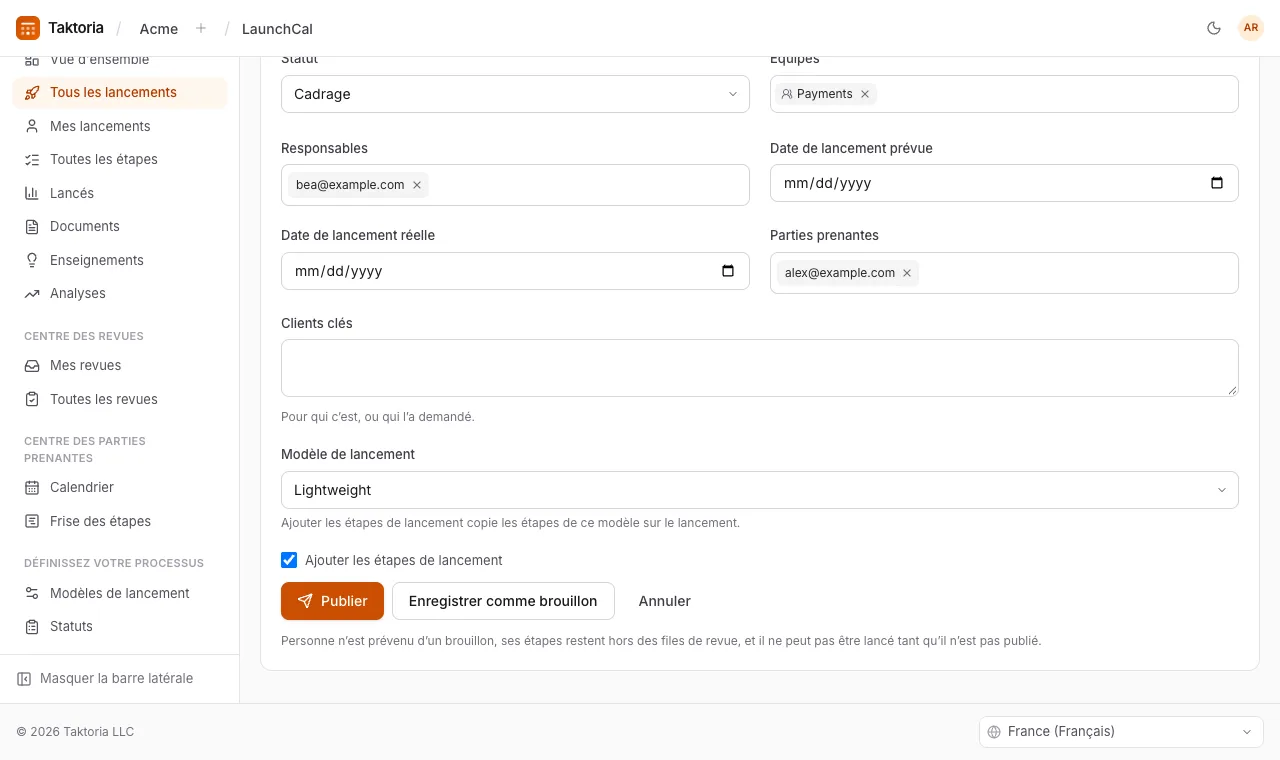Toggle dark mode moon icon
1280x760 pixels.
click(1214, 28)
